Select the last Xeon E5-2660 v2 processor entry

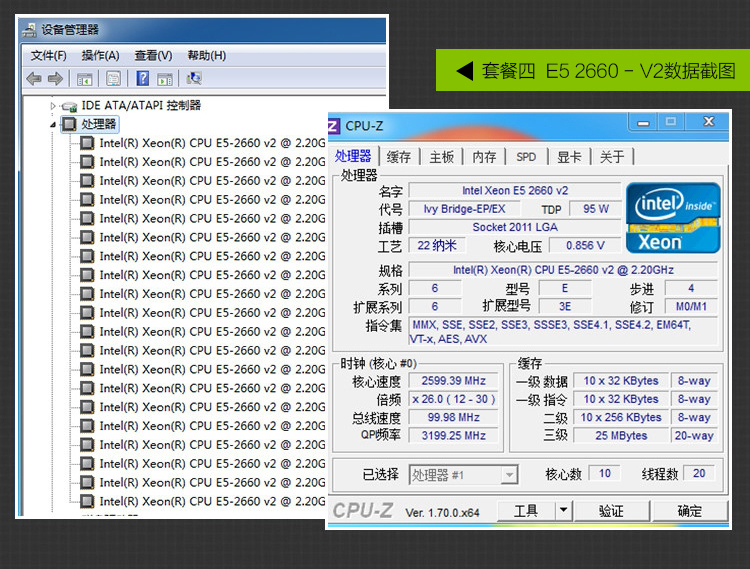click(x=212, y=501)
